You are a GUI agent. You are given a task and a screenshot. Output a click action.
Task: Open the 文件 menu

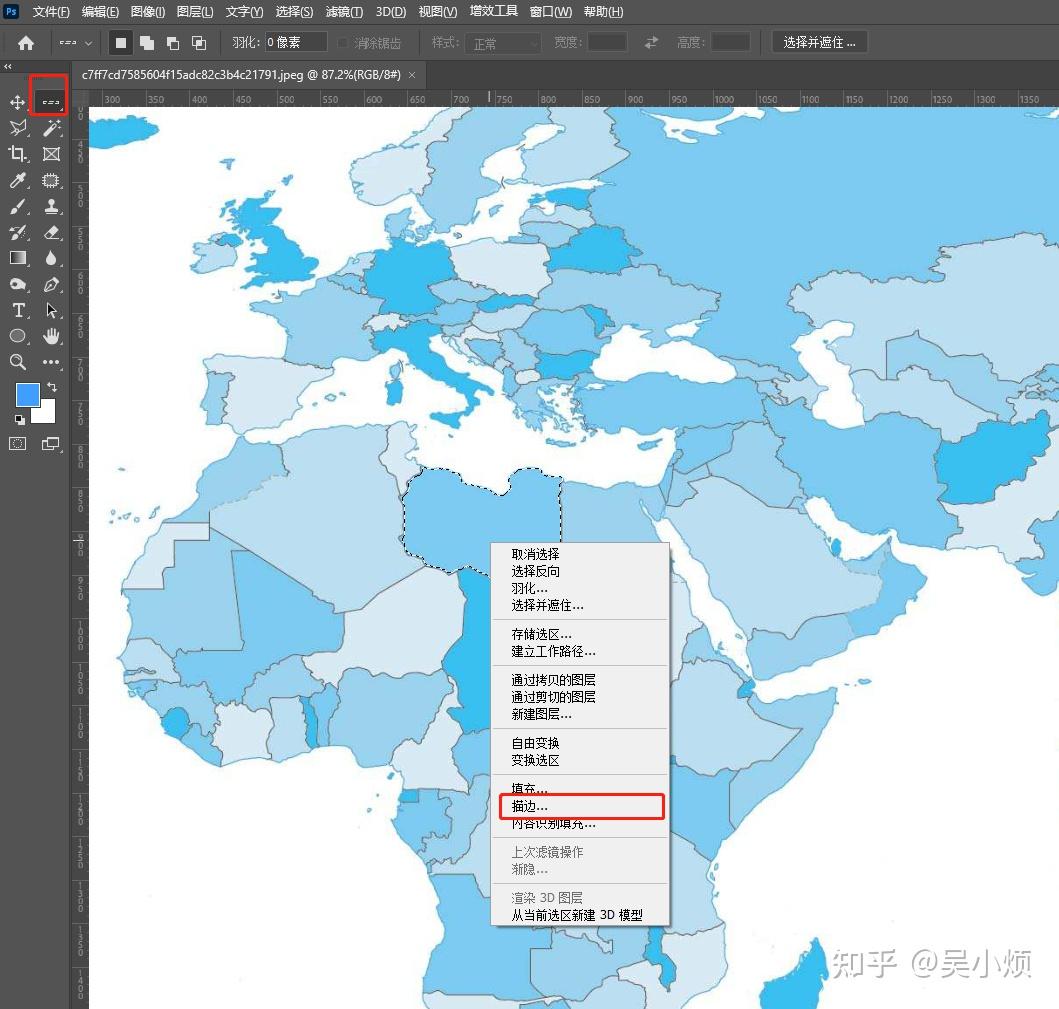click(x=51, y=11)
